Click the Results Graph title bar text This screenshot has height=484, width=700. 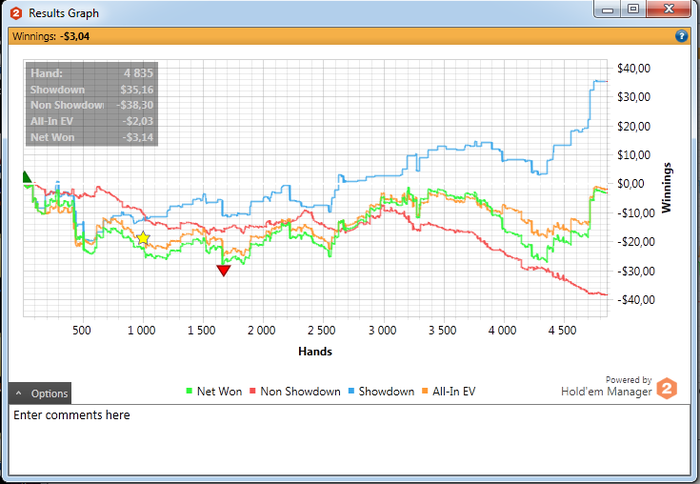(64, 13)
